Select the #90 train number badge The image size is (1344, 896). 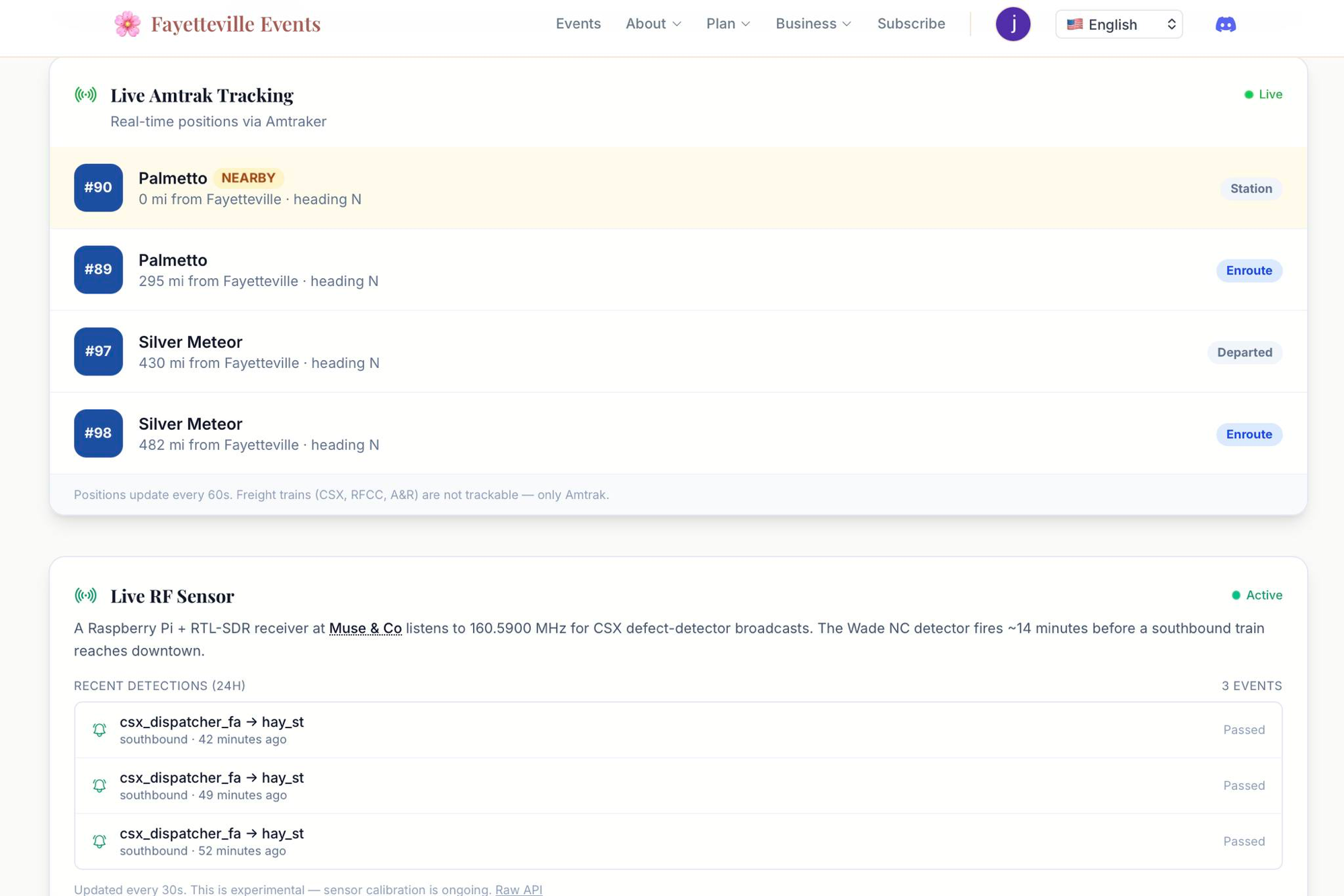98,187
